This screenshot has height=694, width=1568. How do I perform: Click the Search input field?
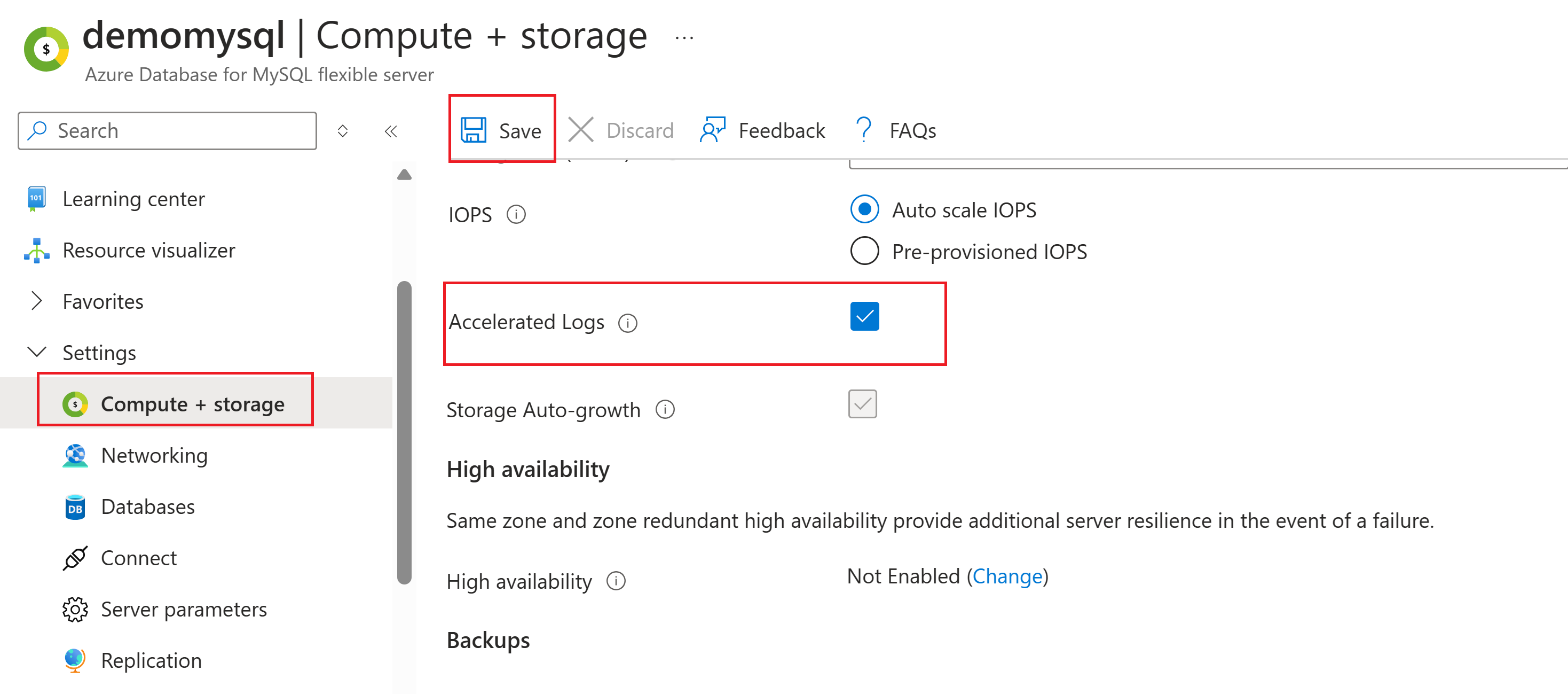point(177,130)
